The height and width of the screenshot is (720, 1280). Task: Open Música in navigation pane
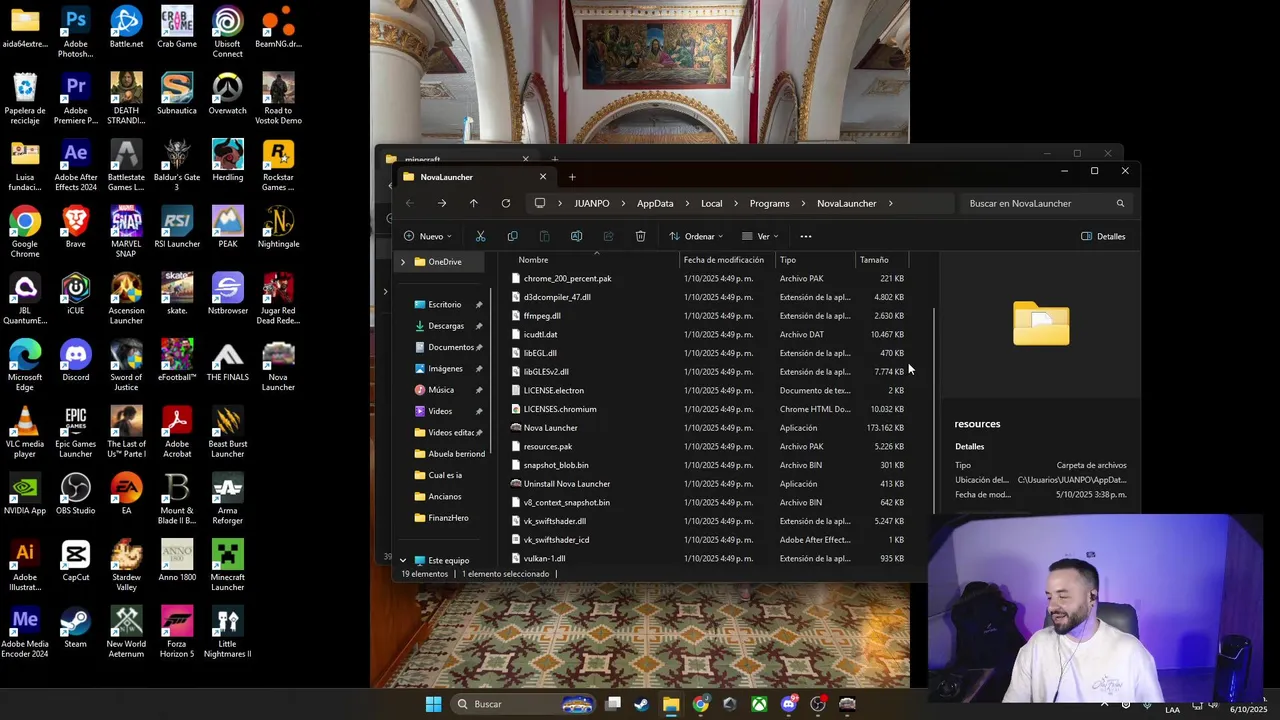[441, 390]
